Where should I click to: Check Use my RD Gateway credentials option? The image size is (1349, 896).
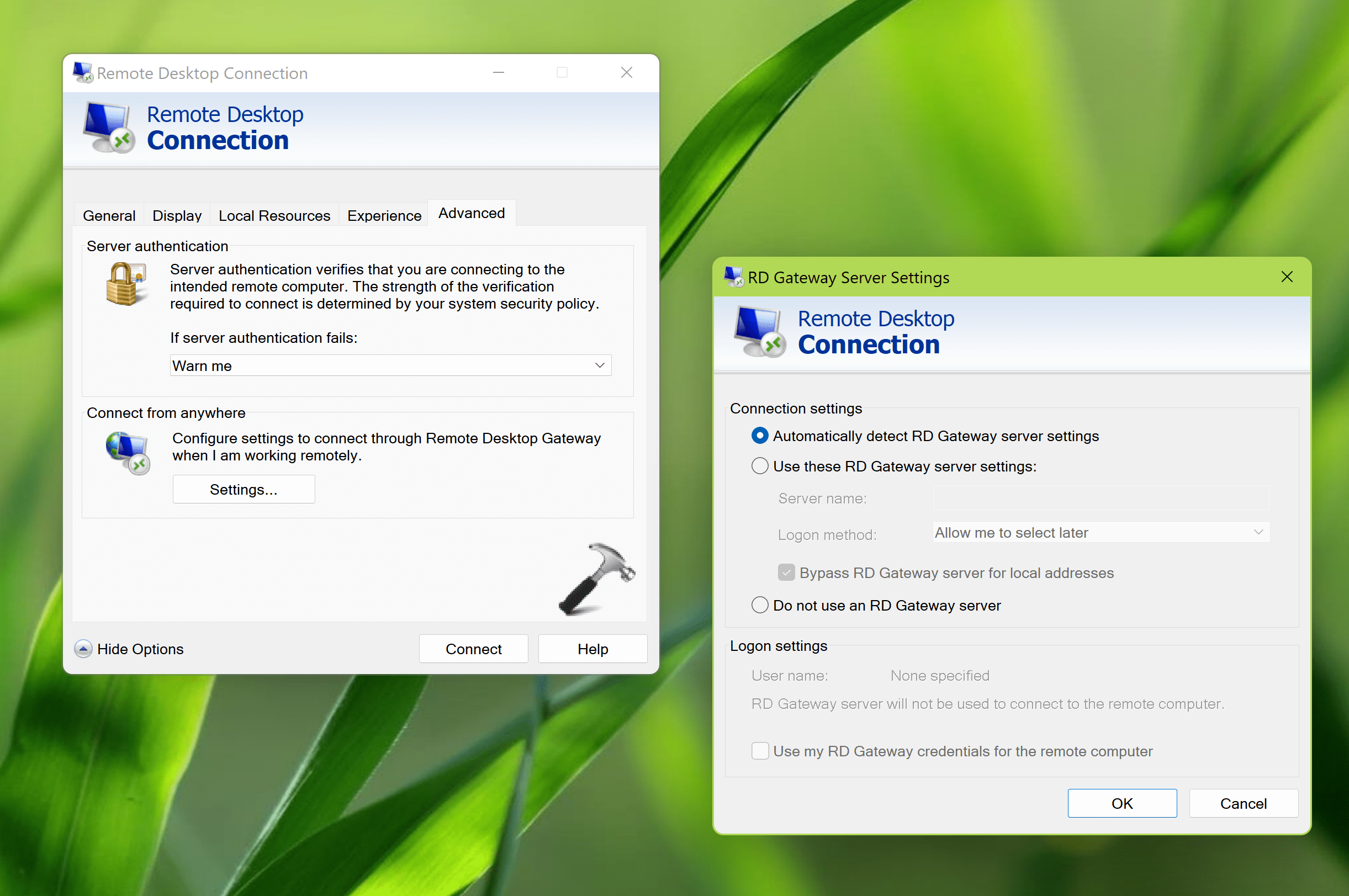click(760, 751)
